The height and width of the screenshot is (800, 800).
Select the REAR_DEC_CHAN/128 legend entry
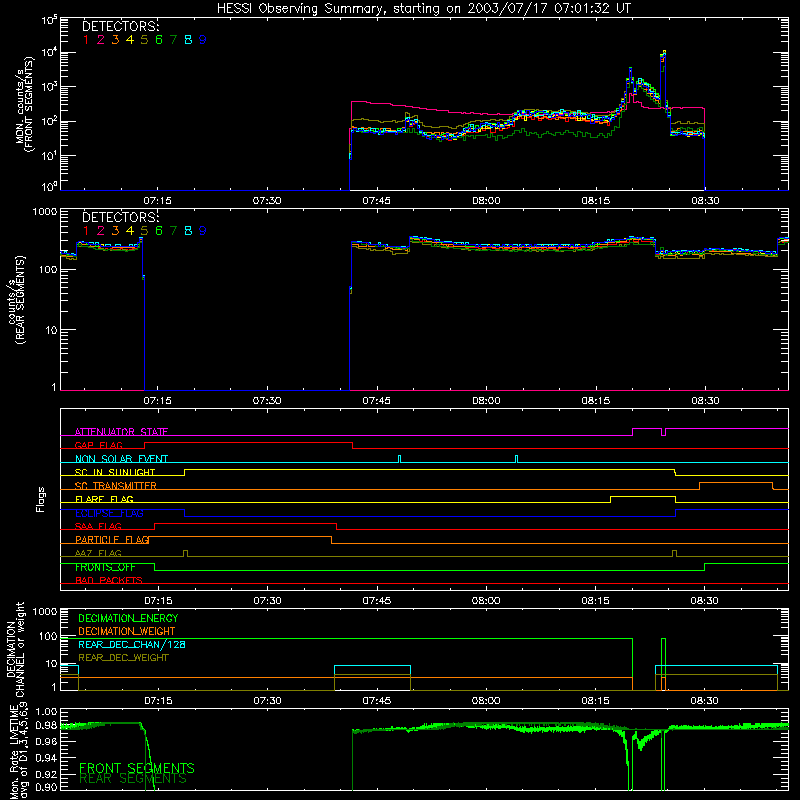132,644
